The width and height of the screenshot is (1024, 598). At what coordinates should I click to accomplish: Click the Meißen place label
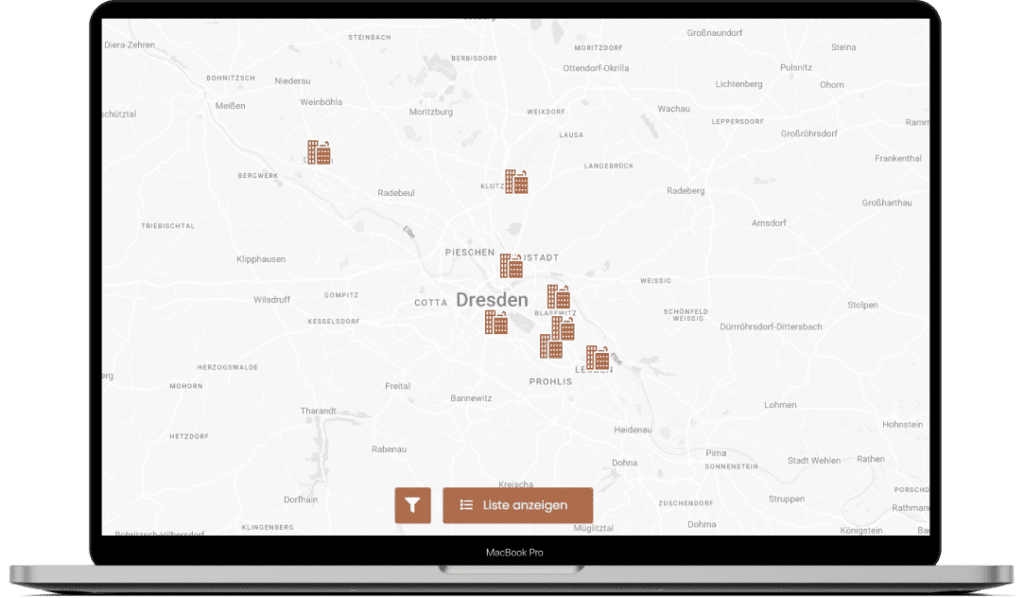pyautogui.click(x=230, y=106)
